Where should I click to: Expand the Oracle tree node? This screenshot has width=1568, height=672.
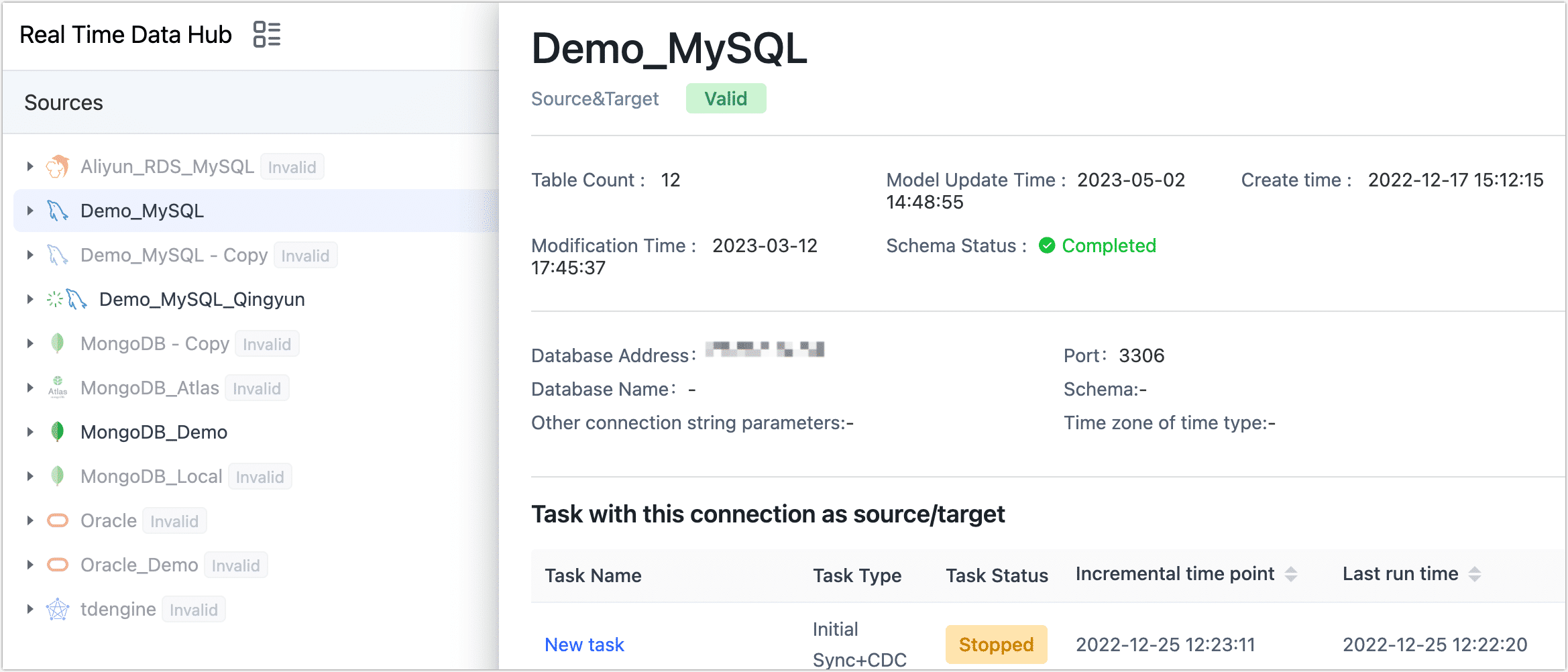(x=30, y=520)
